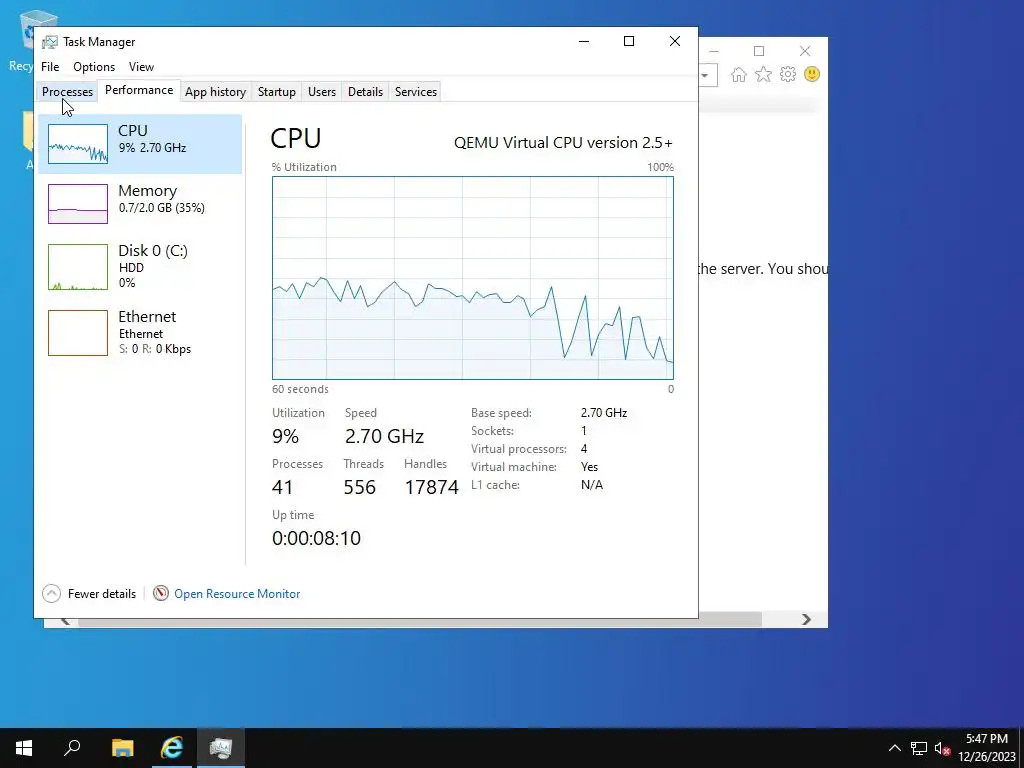The width and height of the screenshot is (1024, 768).
Task: Show hidden system tray icons
Action: pyautogui.click(x=895, y=748)
